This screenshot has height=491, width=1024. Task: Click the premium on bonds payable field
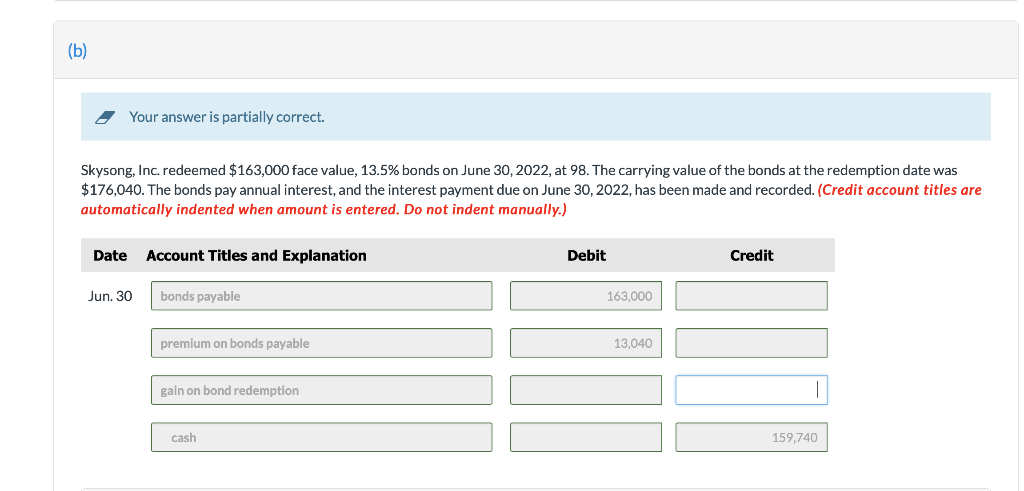[321, 343]
